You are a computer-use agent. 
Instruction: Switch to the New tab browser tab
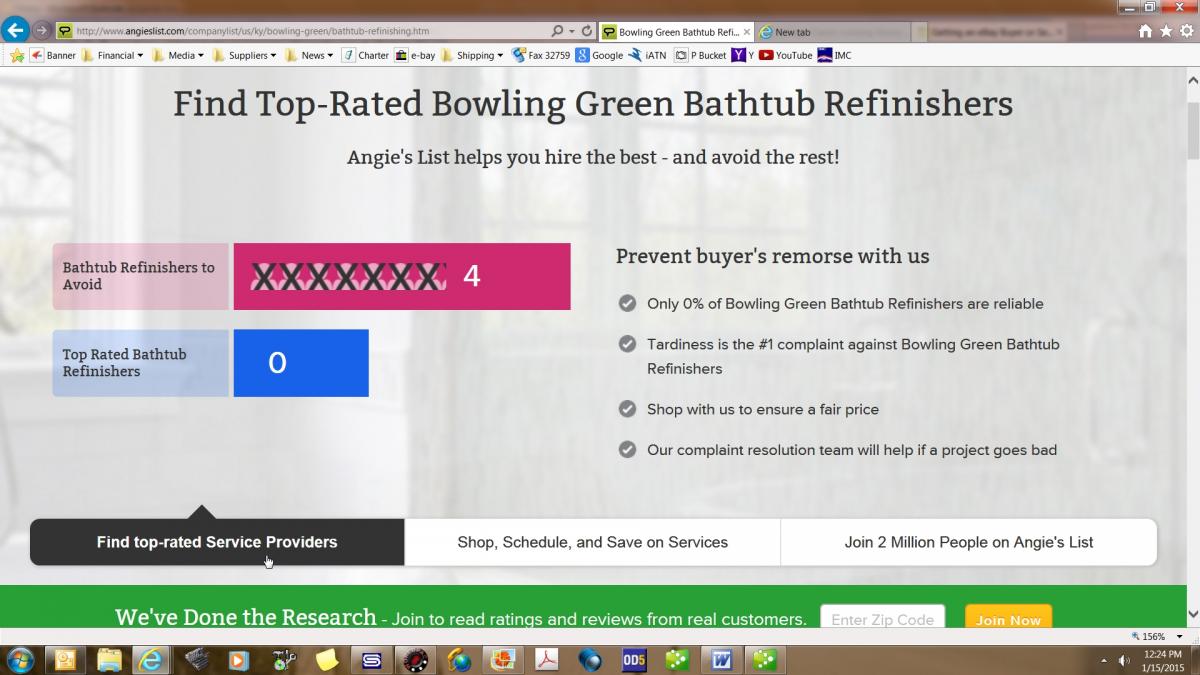pyautogui.click(x=833, y=32)
